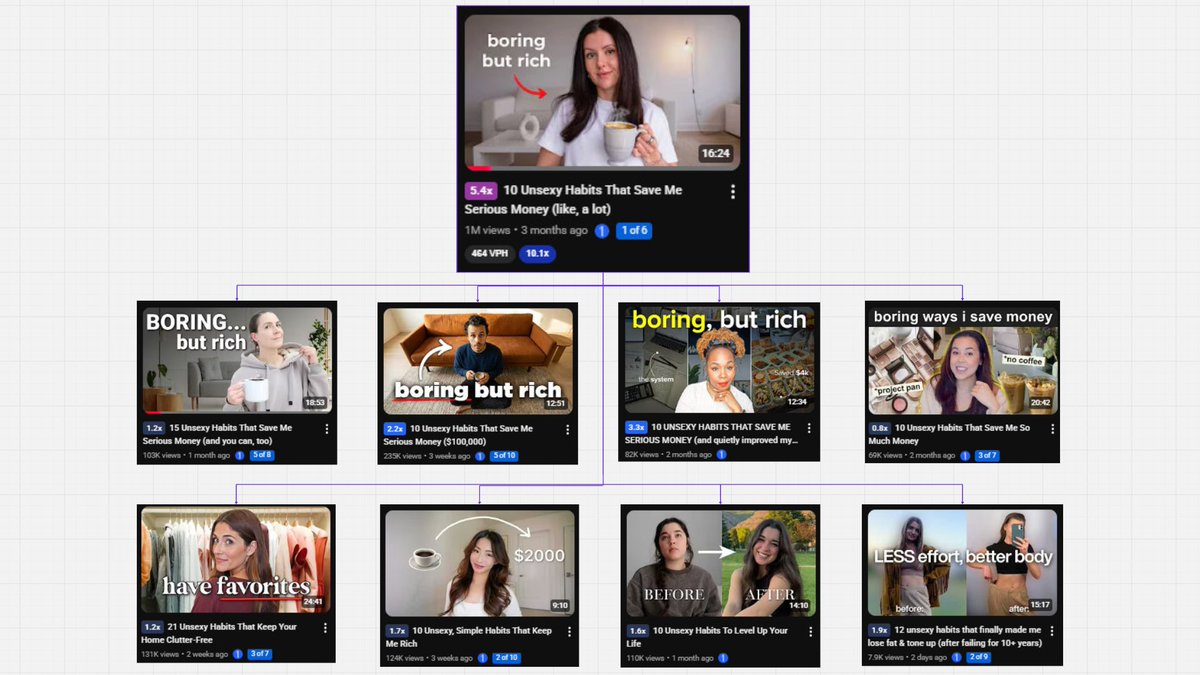Click the 1.7x multiplier badge
This screenshot has height=675, width=1200.
[x=396, y=631]
